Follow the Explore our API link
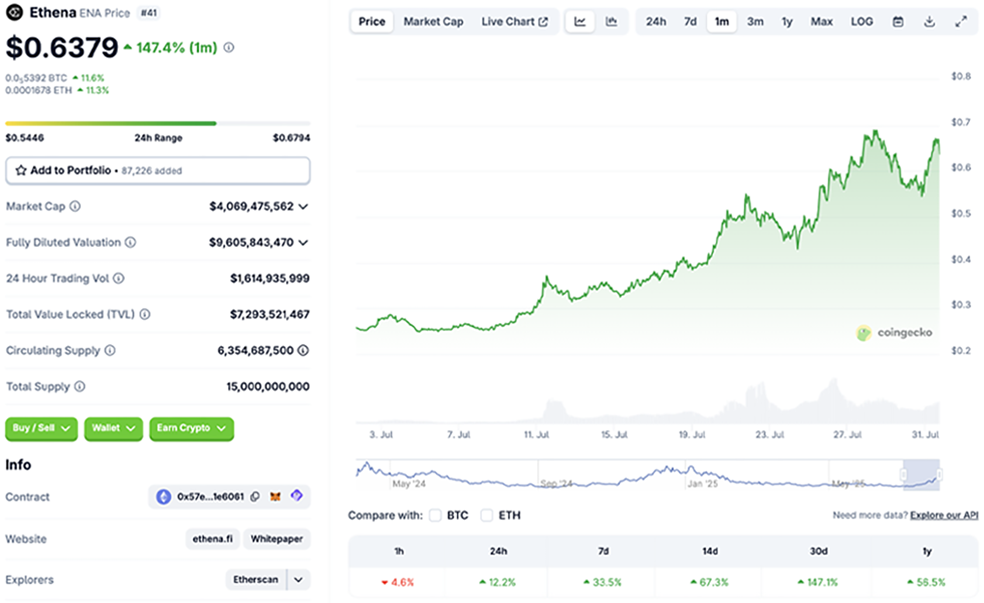Viewport: 984px width, 603px height. (x=944, y=515)
